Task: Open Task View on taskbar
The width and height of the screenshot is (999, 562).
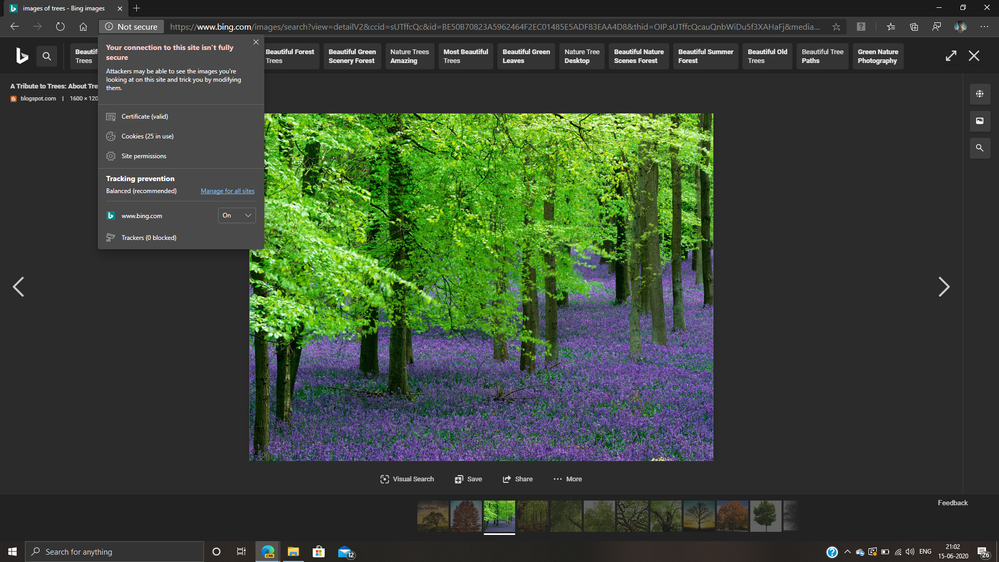Action: 241,551
